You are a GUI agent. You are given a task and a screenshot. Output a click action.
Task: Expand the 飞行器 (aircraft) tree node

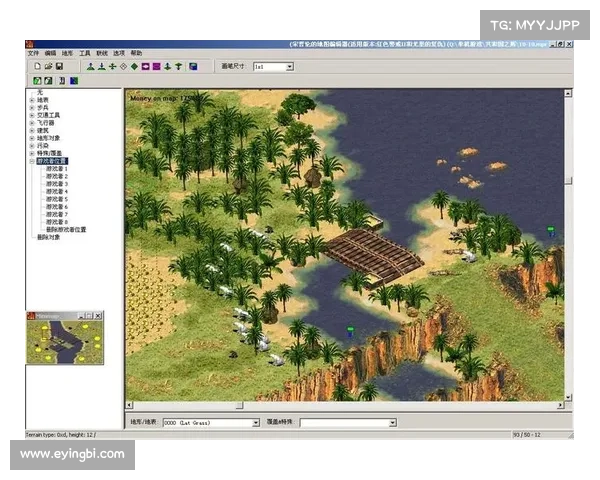coord(32,123)
